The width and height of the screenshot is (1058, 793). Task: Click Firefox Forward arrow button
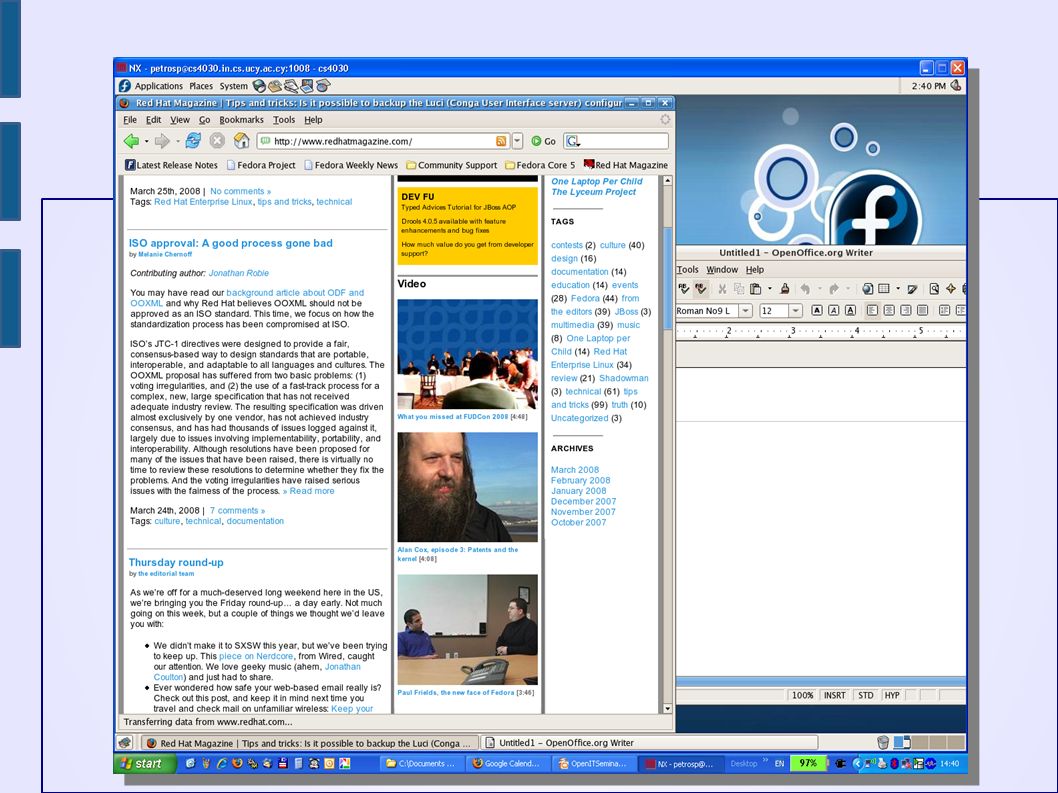pyautogui.click(x=162, y=141)
